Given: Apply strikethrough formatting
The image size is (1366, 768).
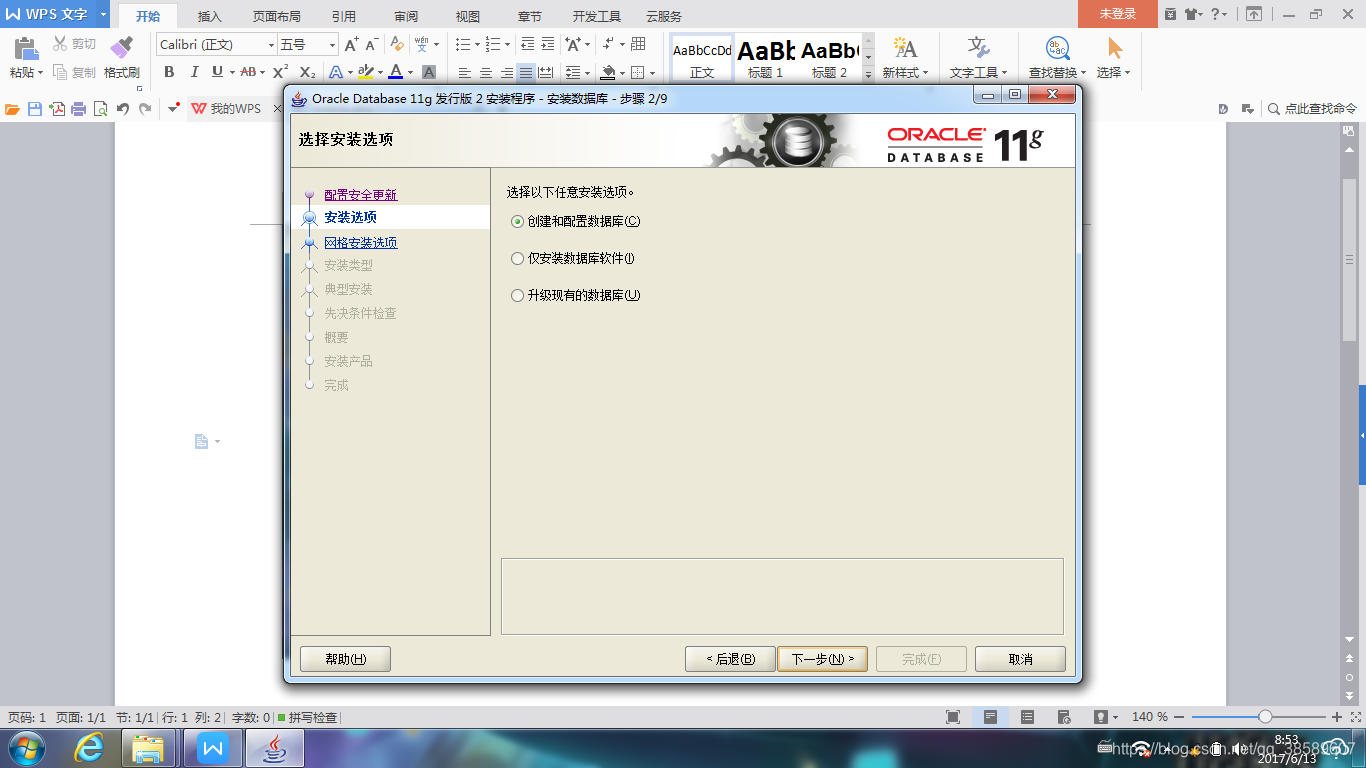Looking at the screenshot, I should pyautogui.click(x=247, y=72).
